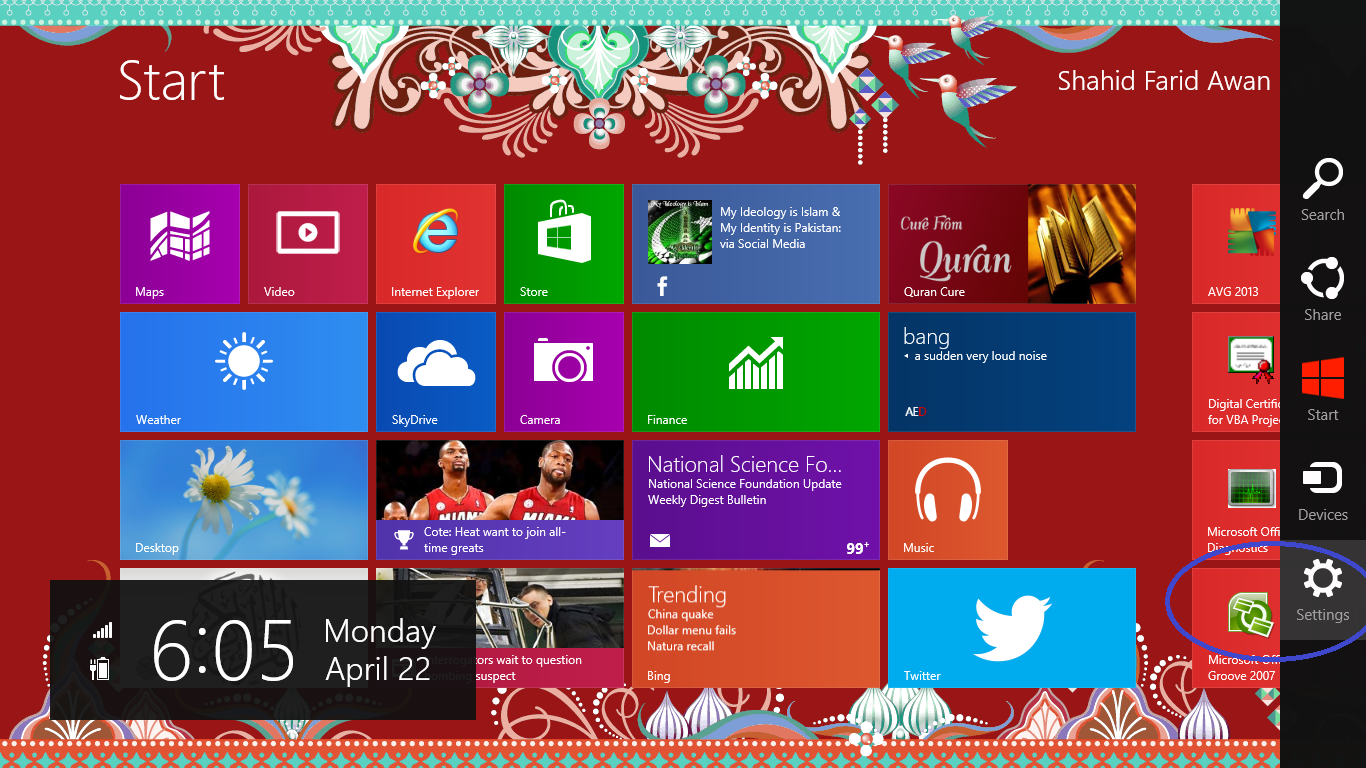The width and height of the screenshot is (1366, 768).
Task: Open the Finance app
Action: (x=755, y=371)
